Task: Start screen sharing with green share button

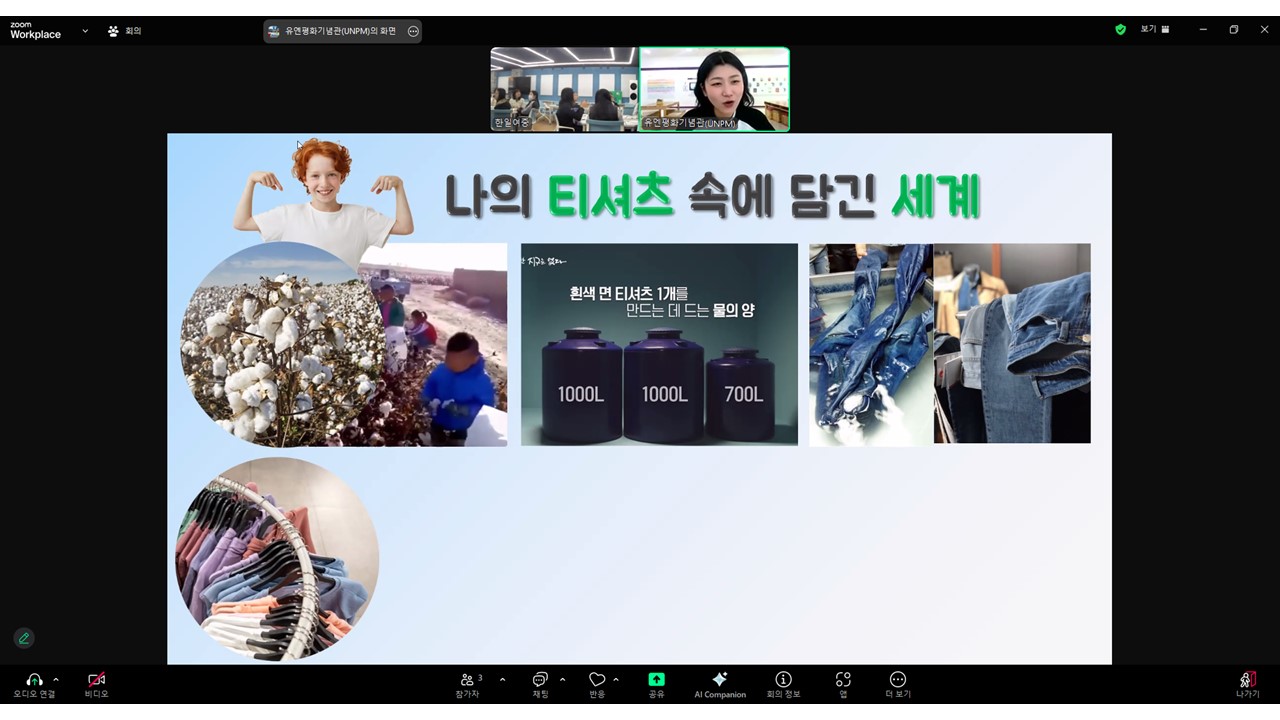Action: coord(656,680)
